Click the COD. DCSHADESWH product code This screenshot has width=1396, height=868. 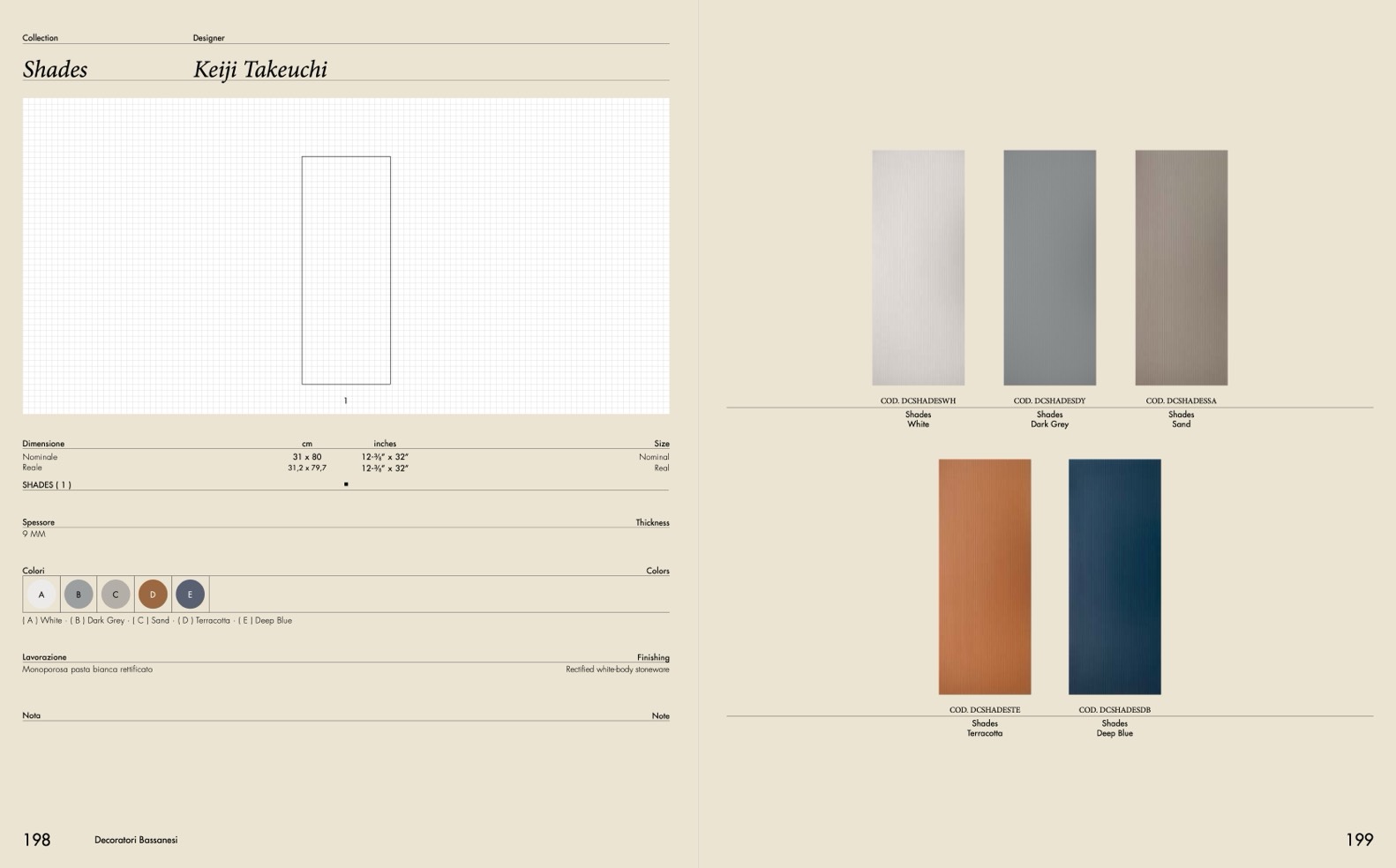(918, 400)
